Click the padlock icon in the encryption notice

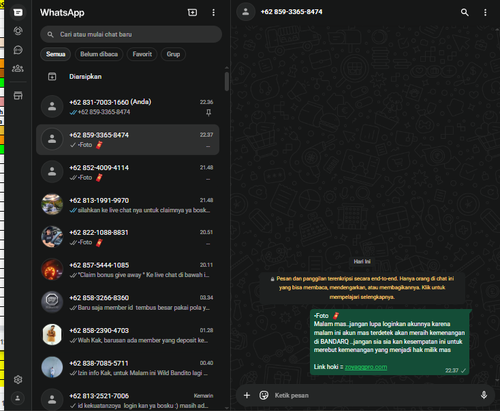[x=272, y=279]
